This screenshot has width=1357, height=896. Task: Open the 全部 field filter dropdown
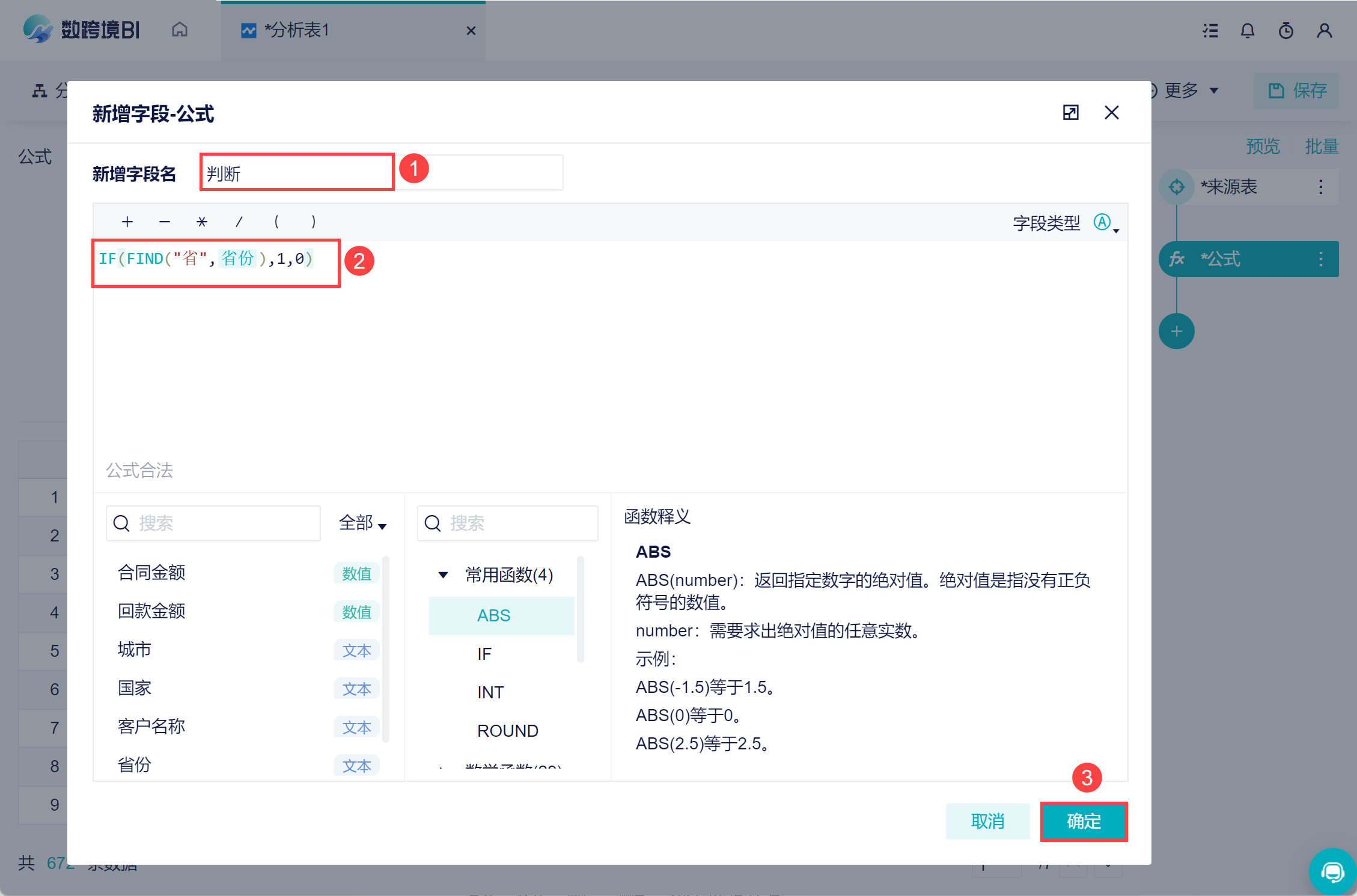(x=362, y=523)
